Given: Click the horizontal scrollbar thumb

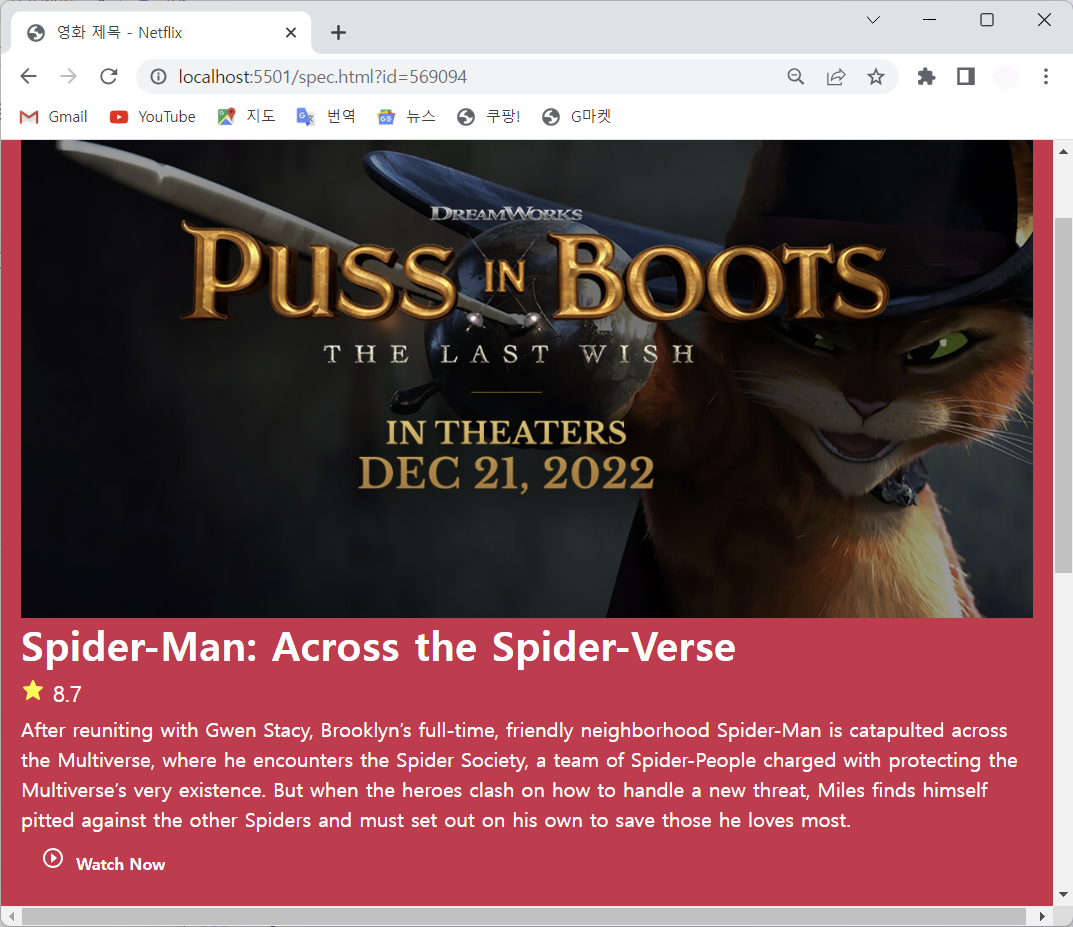Looking at the screenshot, I should [x=523, y=916].
